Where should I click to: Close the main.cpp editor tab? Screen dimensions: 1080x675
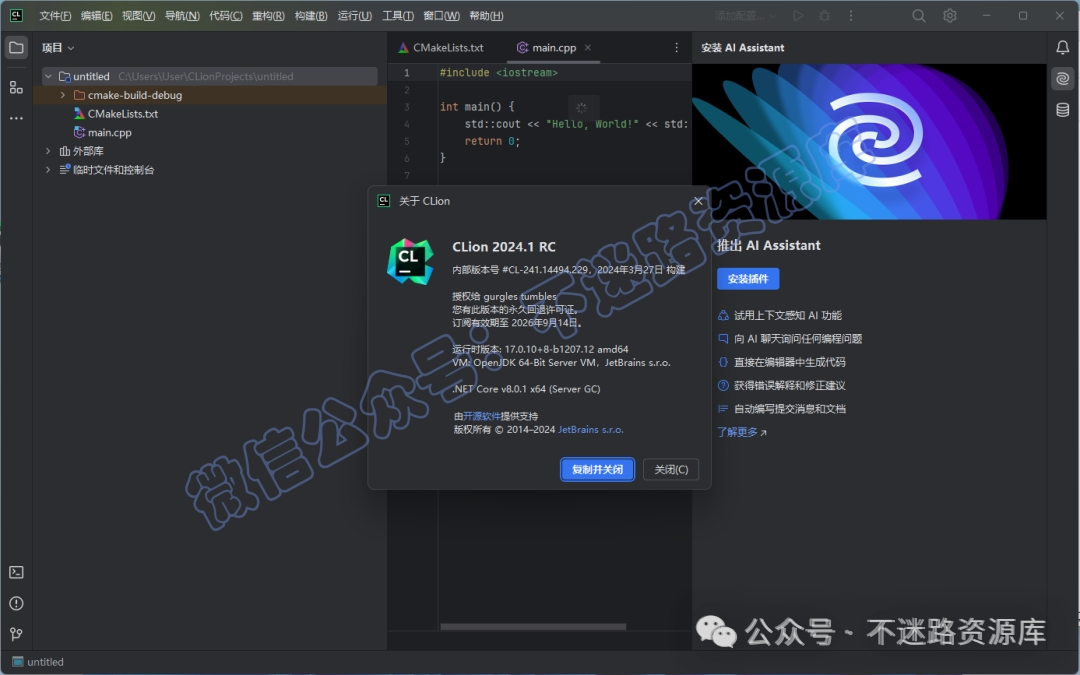click(588, 48)
